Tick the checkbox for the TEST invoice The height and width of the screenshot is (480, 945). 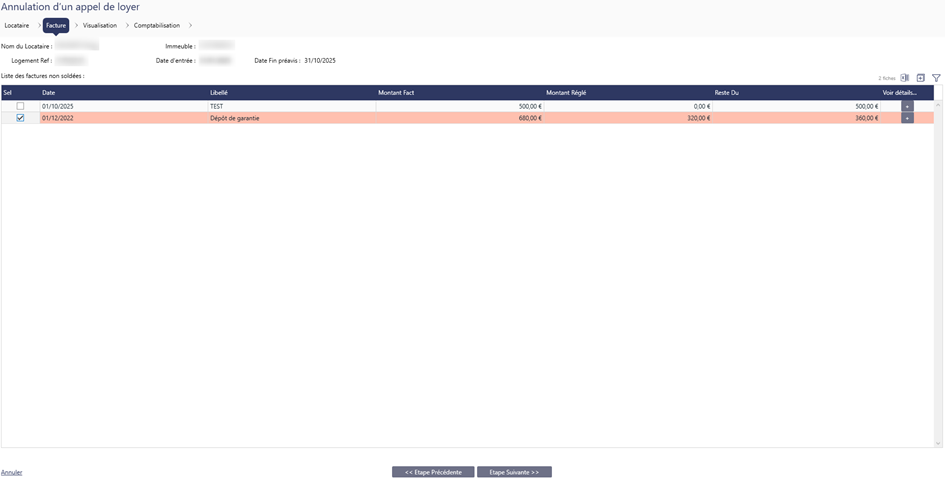[x=20, y=105]
